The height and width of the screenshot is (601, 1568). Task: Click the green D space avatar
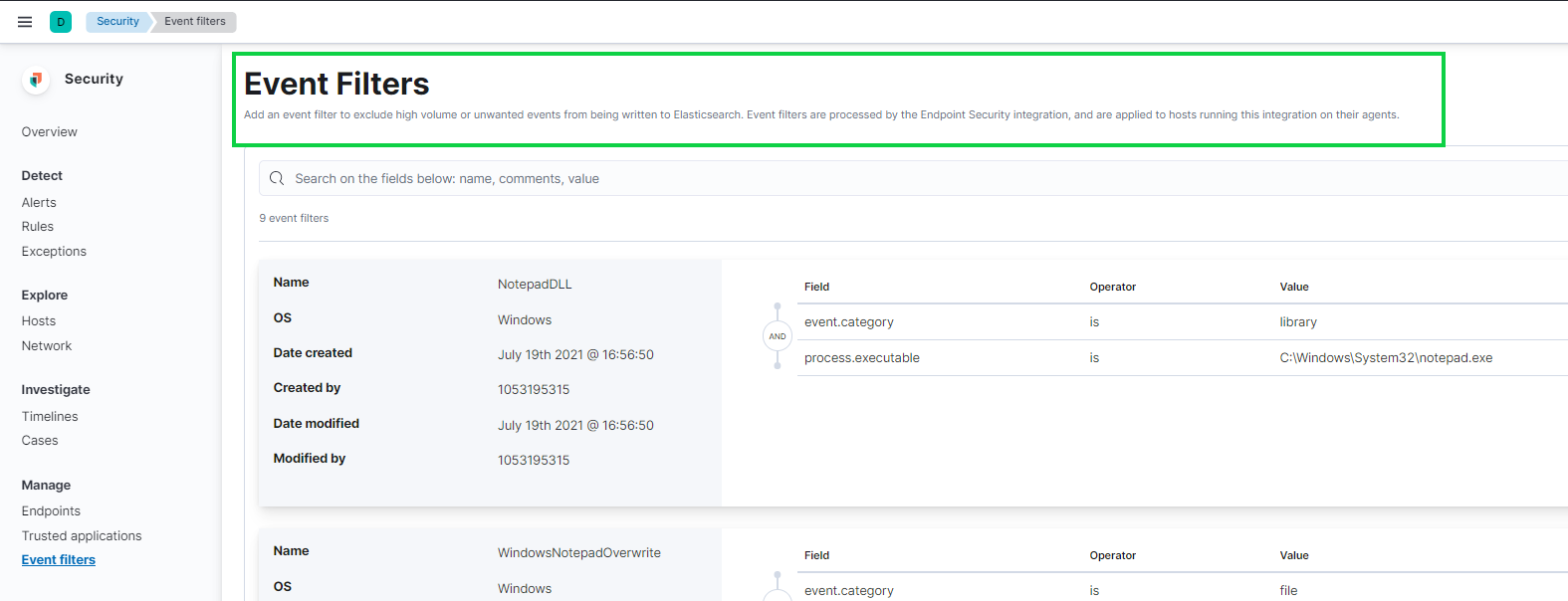tap(61, 22)
